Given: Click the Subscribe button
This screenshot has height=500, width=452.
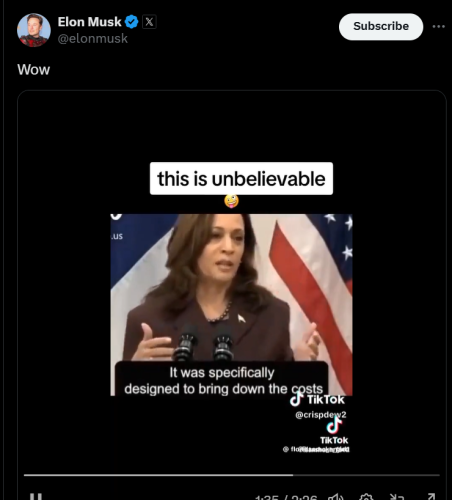Looking at the screenshot, I should pyautogui.click(x=381, y=27).
